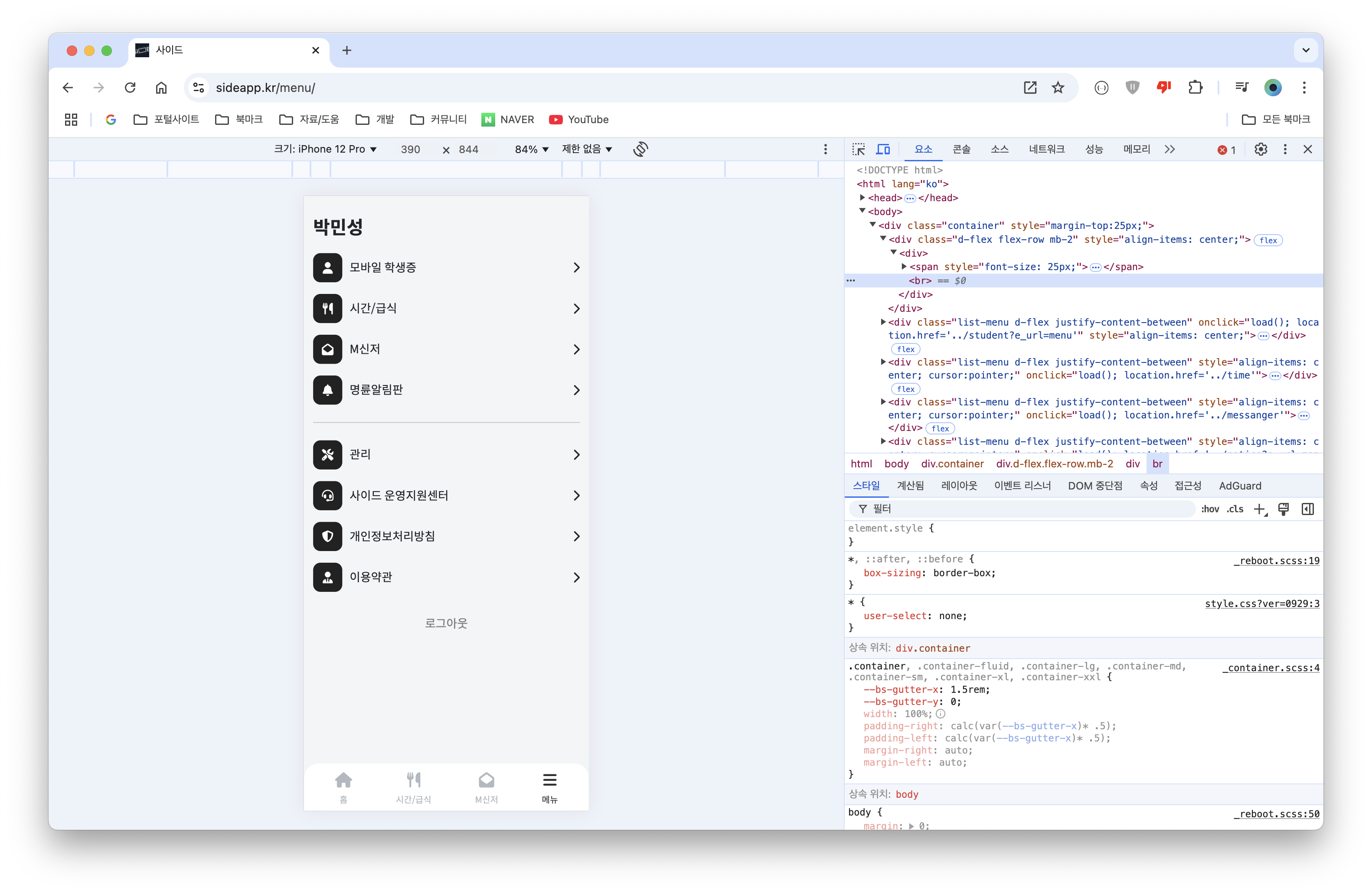Expand the head element node
1372x894 pixels.
pyautogui.click(x=862, y=198)
